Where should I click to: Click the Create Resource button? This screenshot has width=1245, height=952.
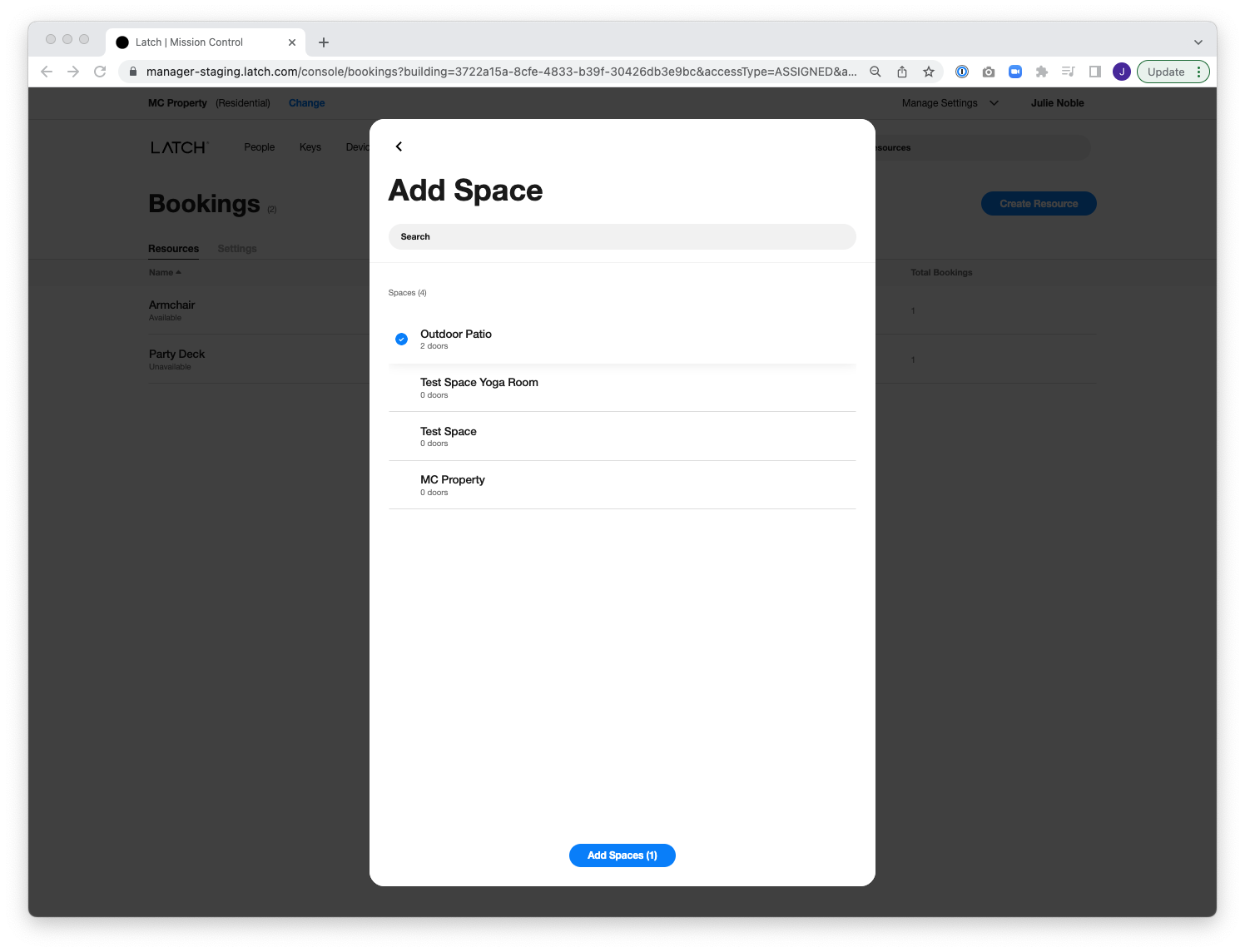[x=1039, y=204]
